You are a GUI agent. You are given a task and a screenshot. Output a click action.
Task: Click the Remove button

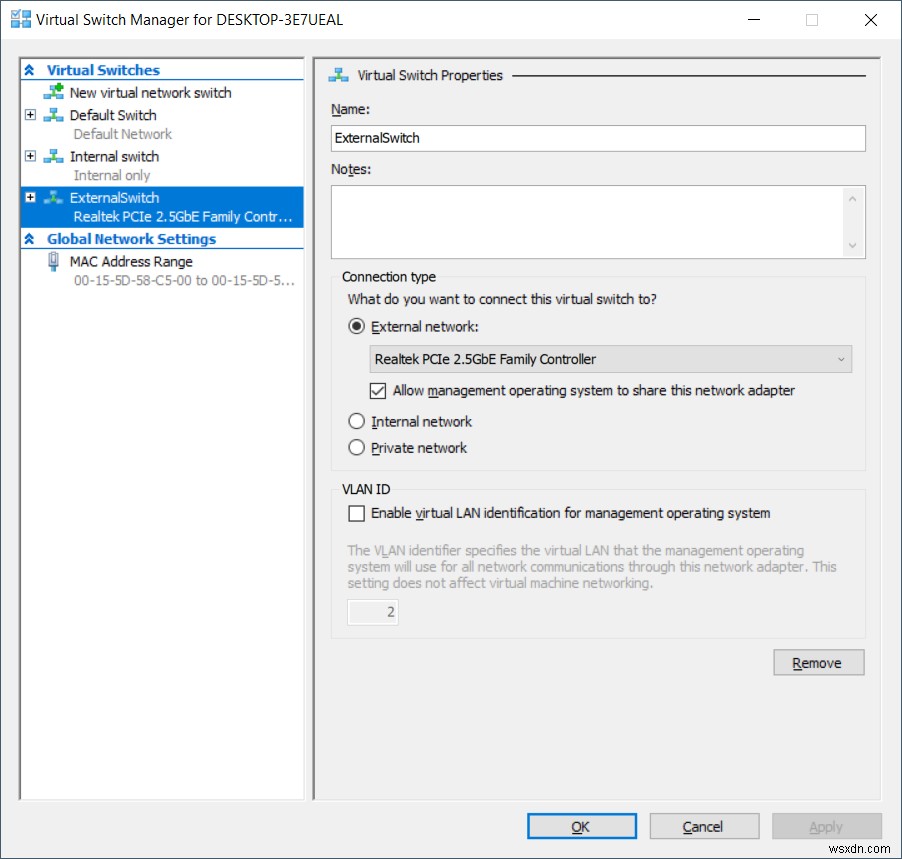[818, 662]
